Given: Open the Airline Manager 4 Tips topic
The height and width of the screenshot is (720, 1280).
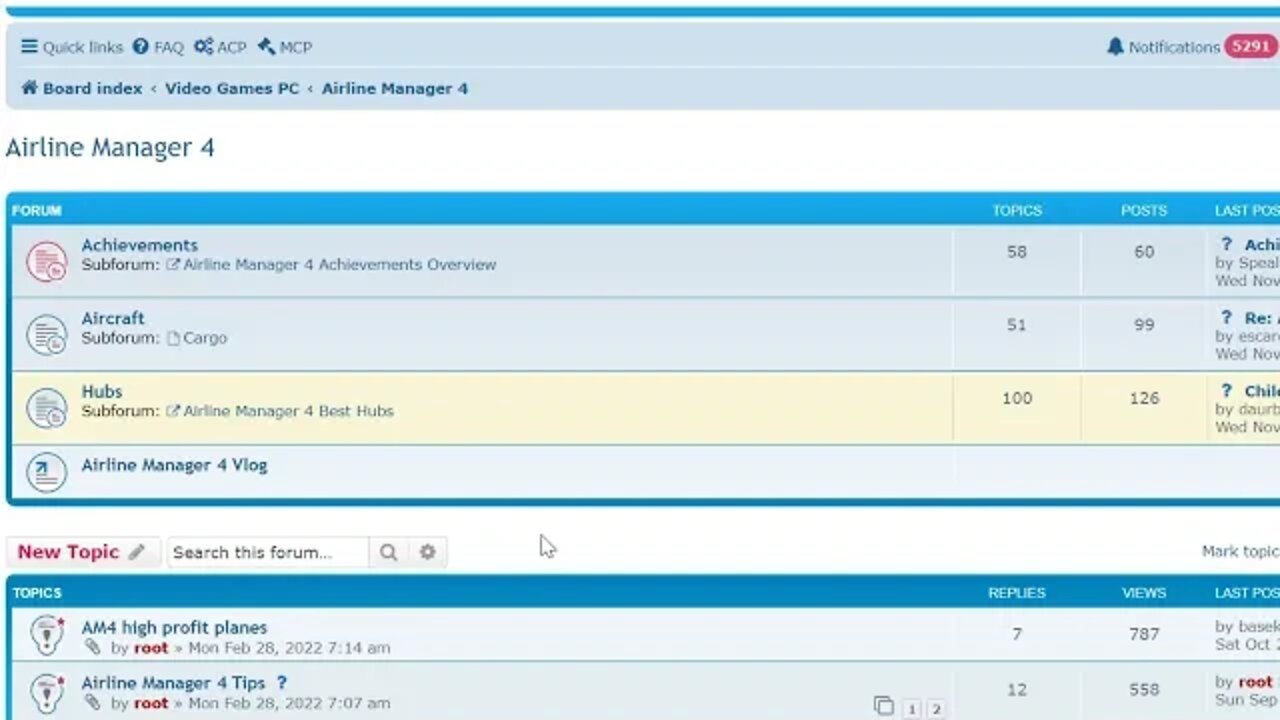Looking at the screenshot, I should point(173,683).
